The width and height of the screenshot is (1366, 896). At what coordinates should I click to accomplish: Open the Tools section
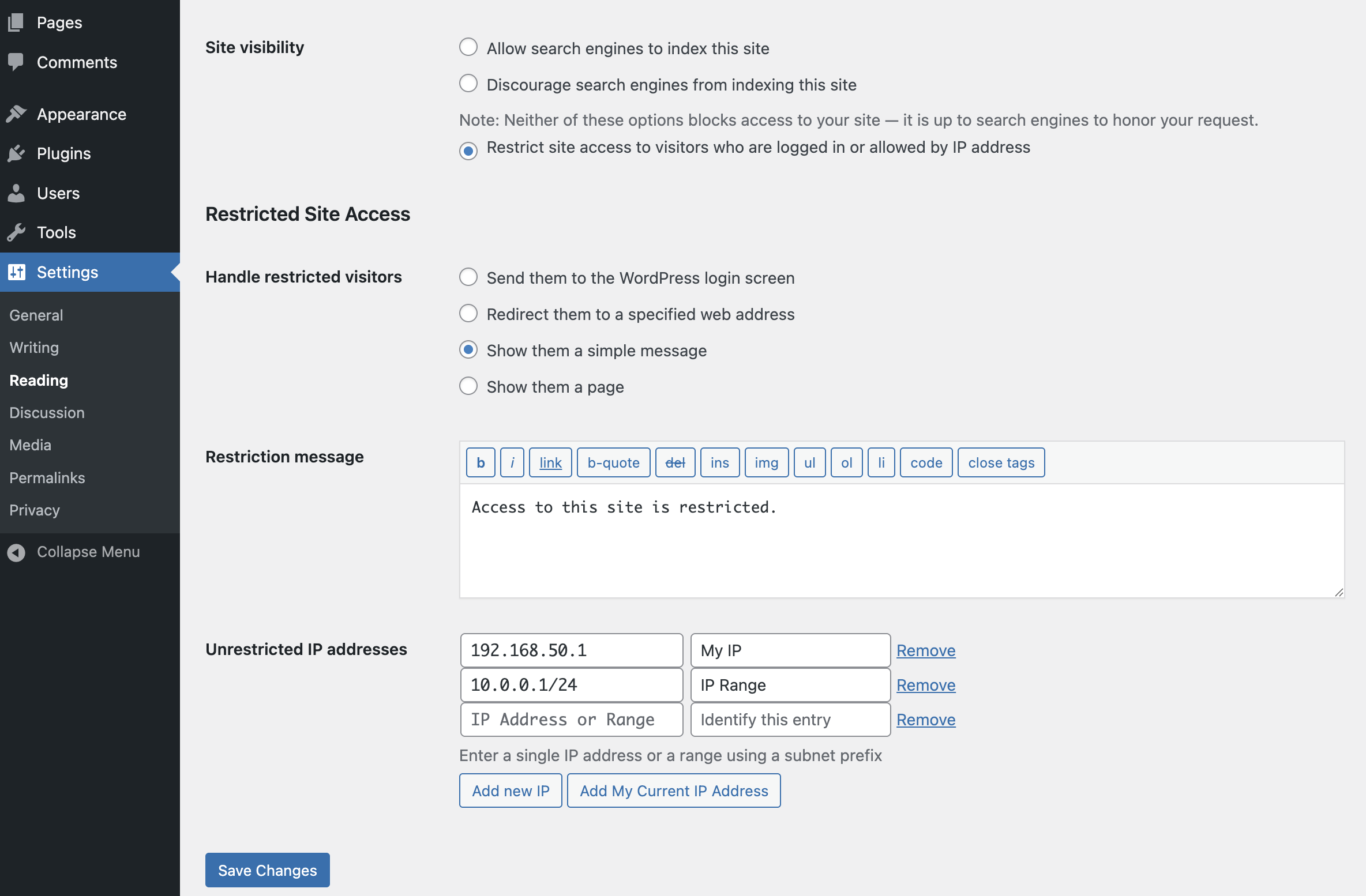(x=56, y=232)
